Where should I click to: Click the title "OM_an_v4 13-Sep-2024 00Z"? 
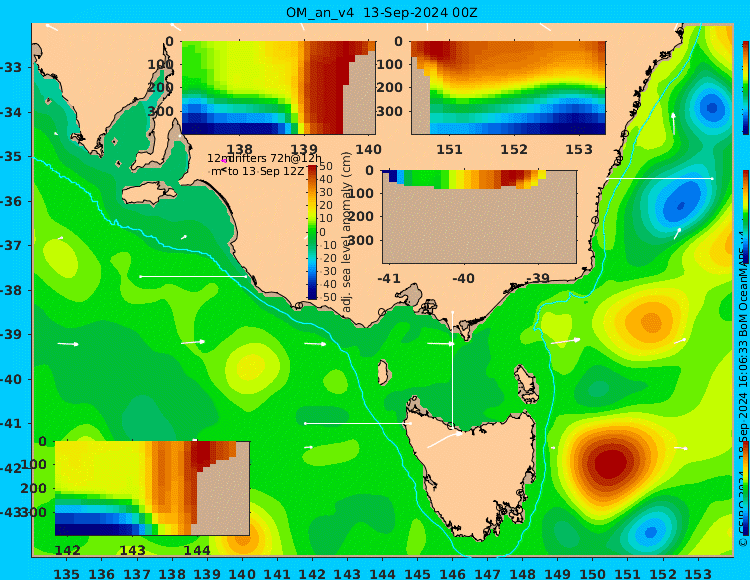tap(381, 12)
